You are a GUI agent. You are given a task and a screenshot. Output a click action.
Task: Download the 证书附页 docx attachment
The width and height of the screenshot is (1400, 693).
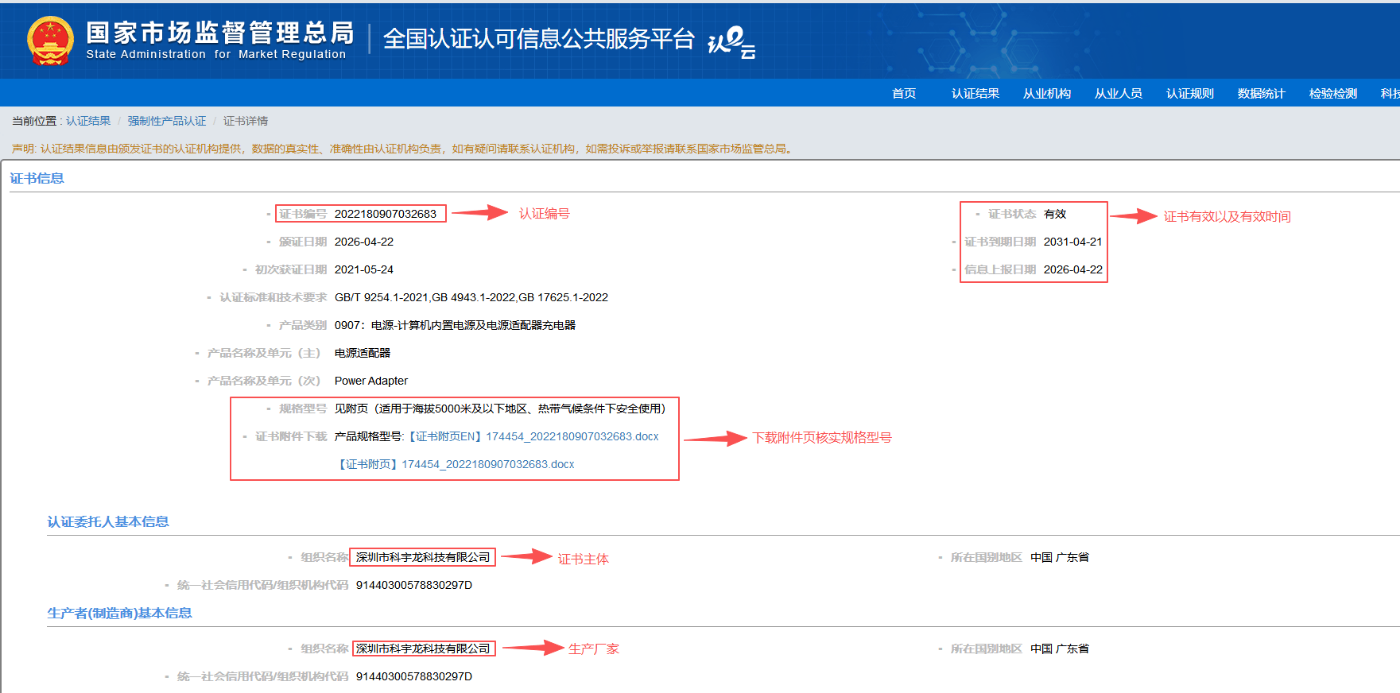click(456, 464)
